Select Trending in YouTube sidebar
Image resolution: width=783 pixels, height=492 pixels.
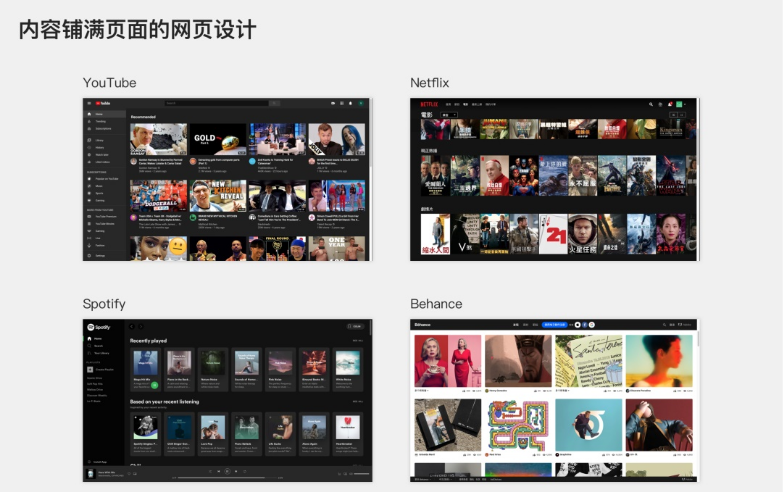point(104,121)
